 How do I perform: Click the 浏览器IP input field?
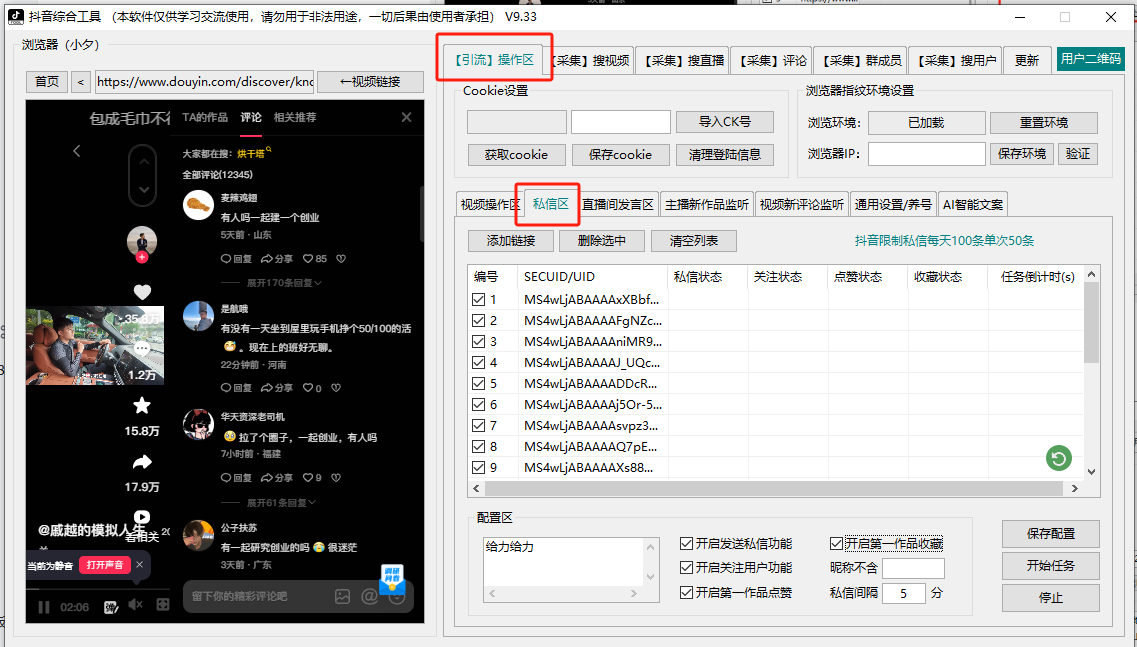tap(926, 154)
